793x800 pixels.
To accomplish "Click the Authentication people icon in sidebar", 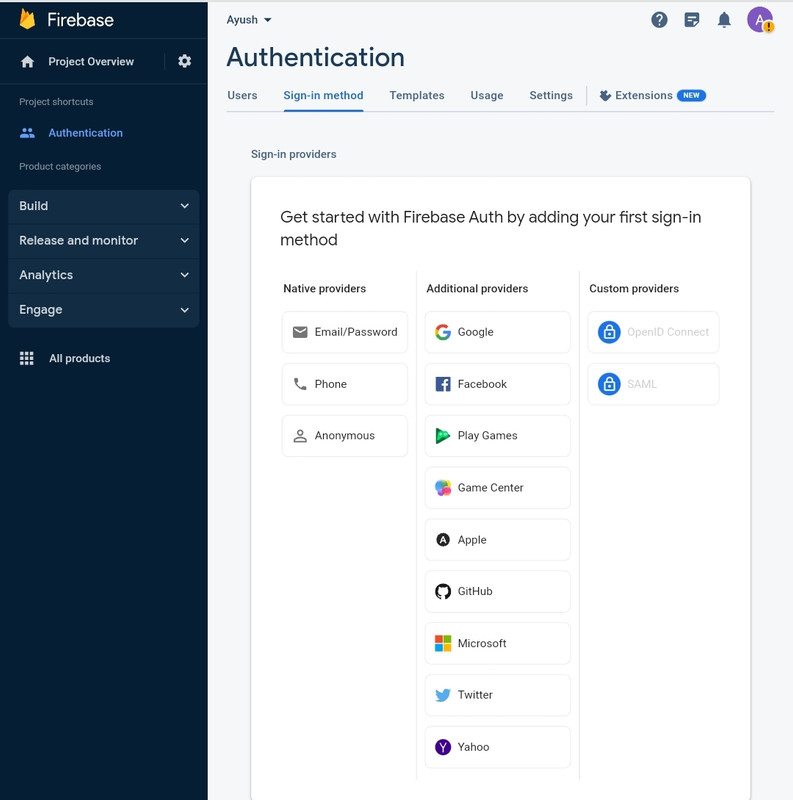I will click(x=27, y=133).
